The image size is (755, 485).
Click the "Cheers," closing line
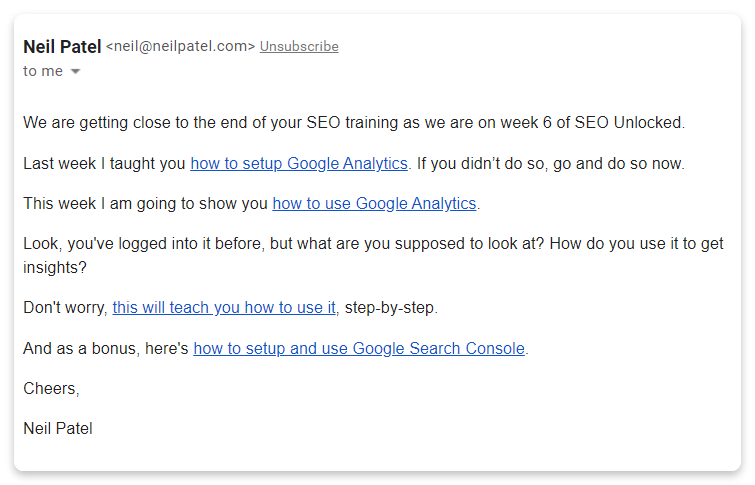(x=51, y=388)
